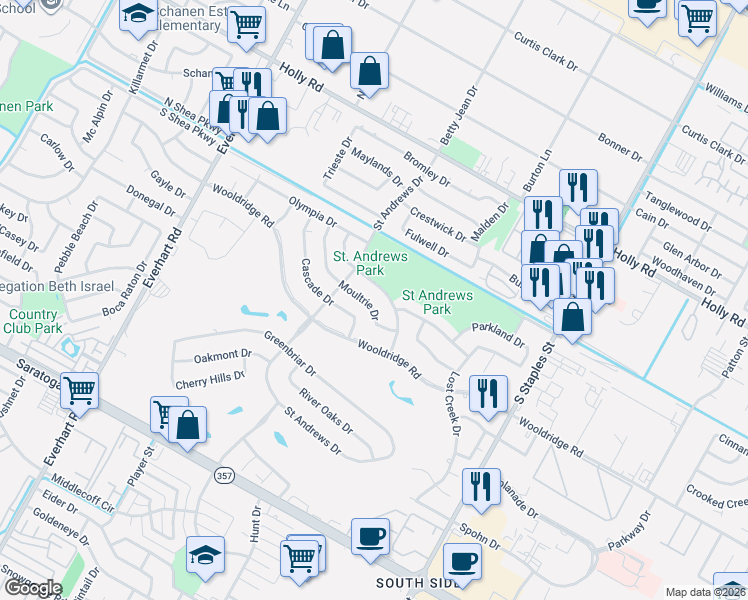Click the Middlecoff Cir label
The height and width of the screenshot is (600, 748).
point(83,493)
